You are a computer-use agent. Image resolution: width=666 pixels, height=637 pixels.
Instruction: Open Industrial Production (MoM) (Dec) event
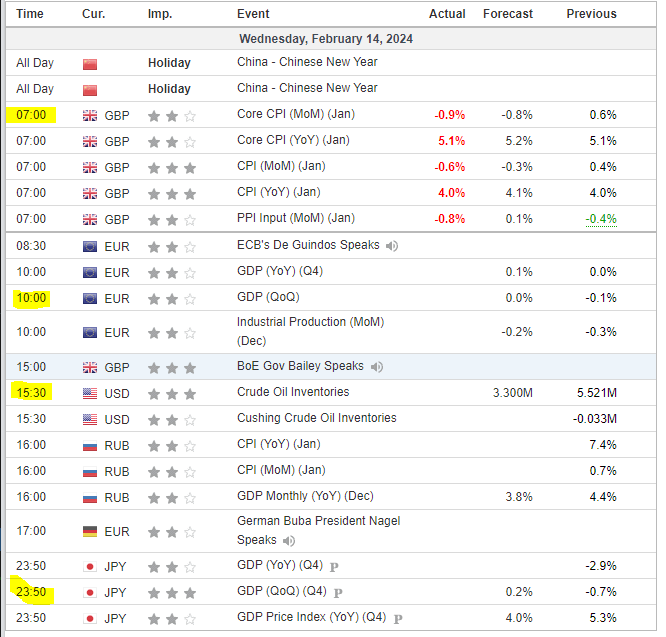(x=310, y=331)
